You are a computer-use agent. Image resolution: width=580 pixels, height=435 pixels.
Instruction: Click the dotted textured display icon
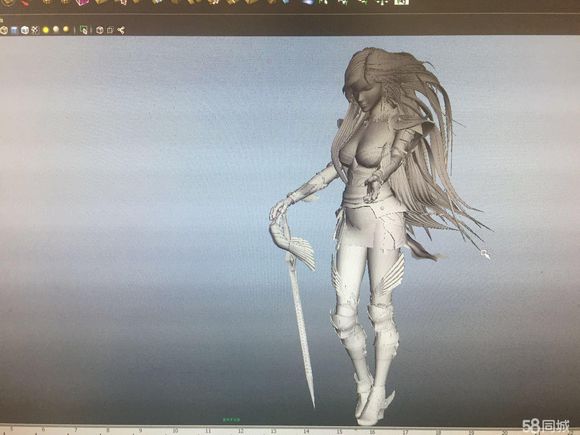35,30
